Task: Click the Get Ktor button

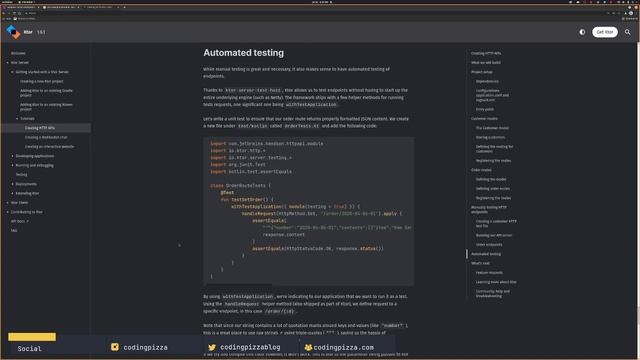Action: point(605,32)
